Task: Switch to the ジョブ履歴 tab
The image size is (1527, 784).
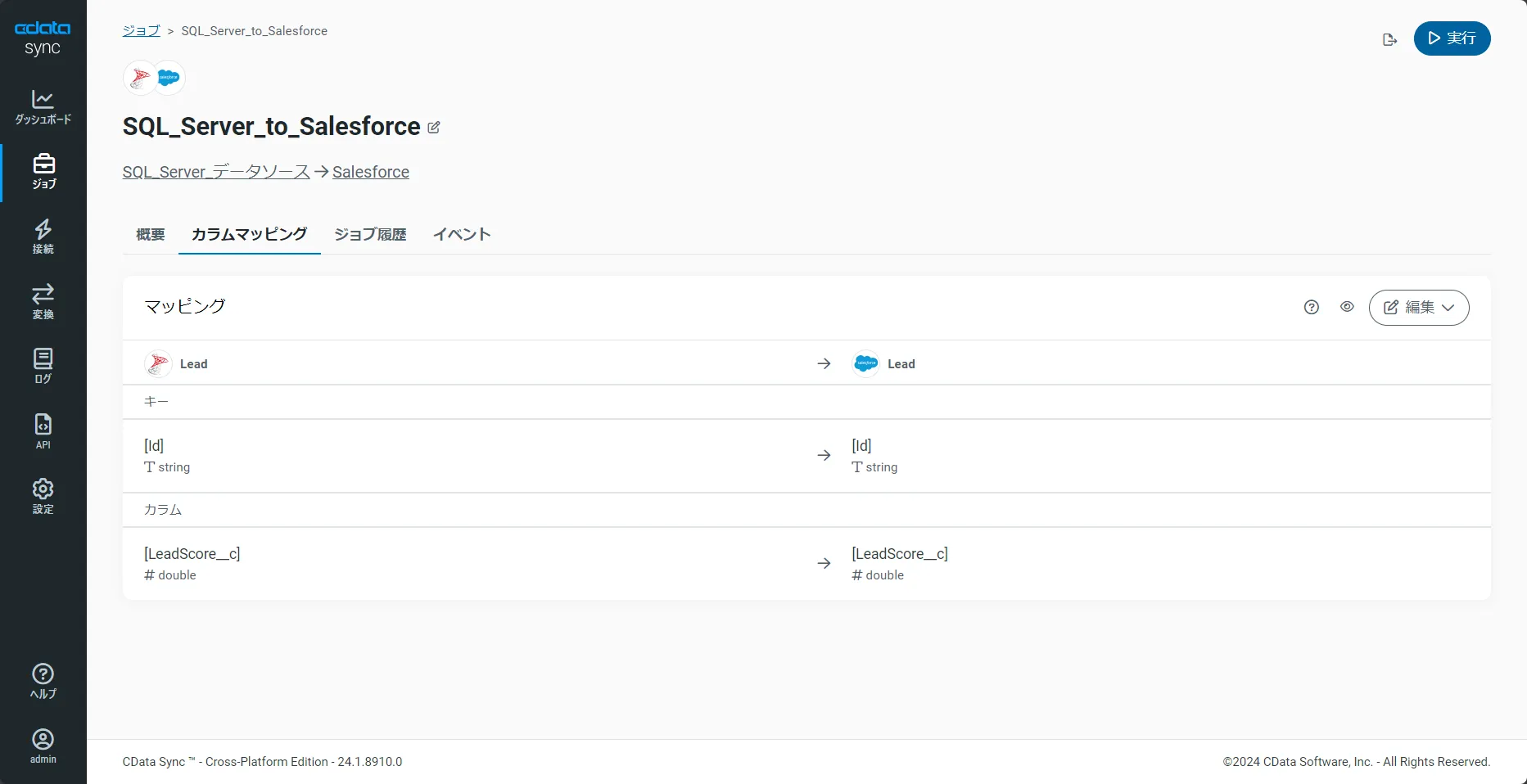Action: (x=370, y=235)
